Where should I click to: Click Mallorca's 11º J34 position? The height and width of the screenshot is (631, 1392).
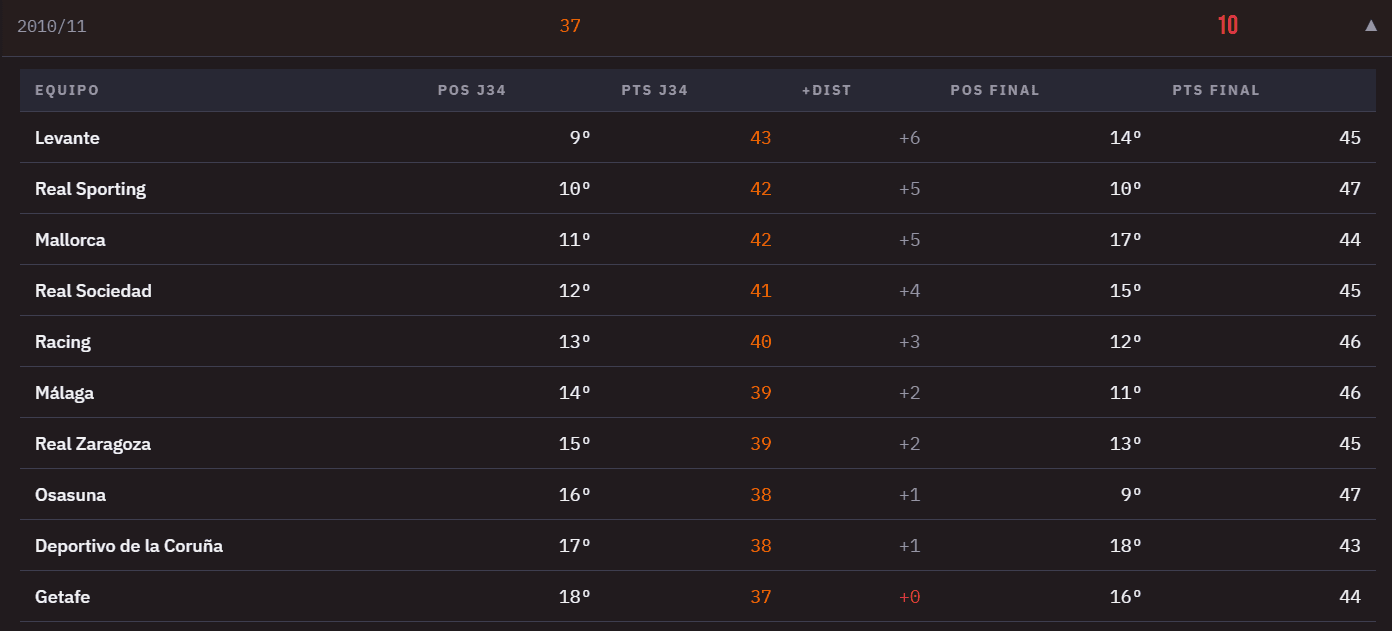coord(575,240)
